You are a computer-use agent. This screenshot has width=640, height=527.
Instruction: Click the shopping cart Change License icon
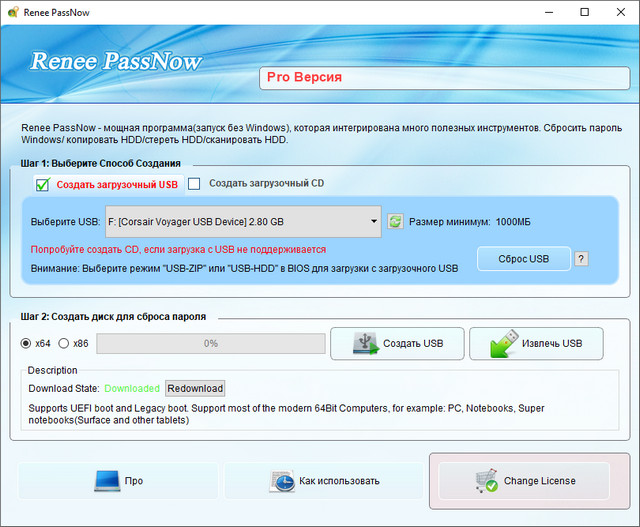pyautogui.click(x=486, y=481)
